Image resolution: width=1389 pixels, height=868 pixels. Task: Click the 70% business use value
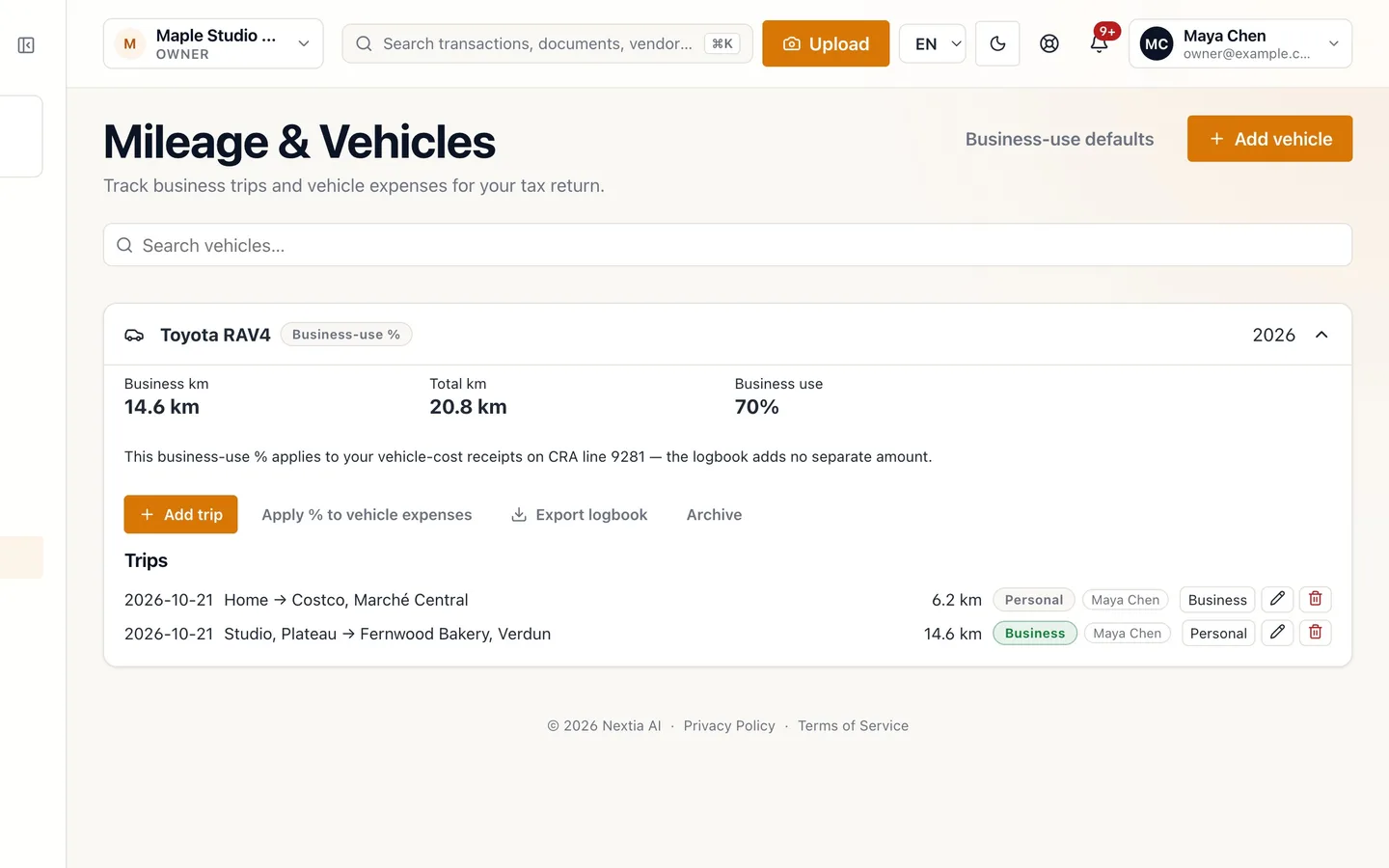point(756,407)
